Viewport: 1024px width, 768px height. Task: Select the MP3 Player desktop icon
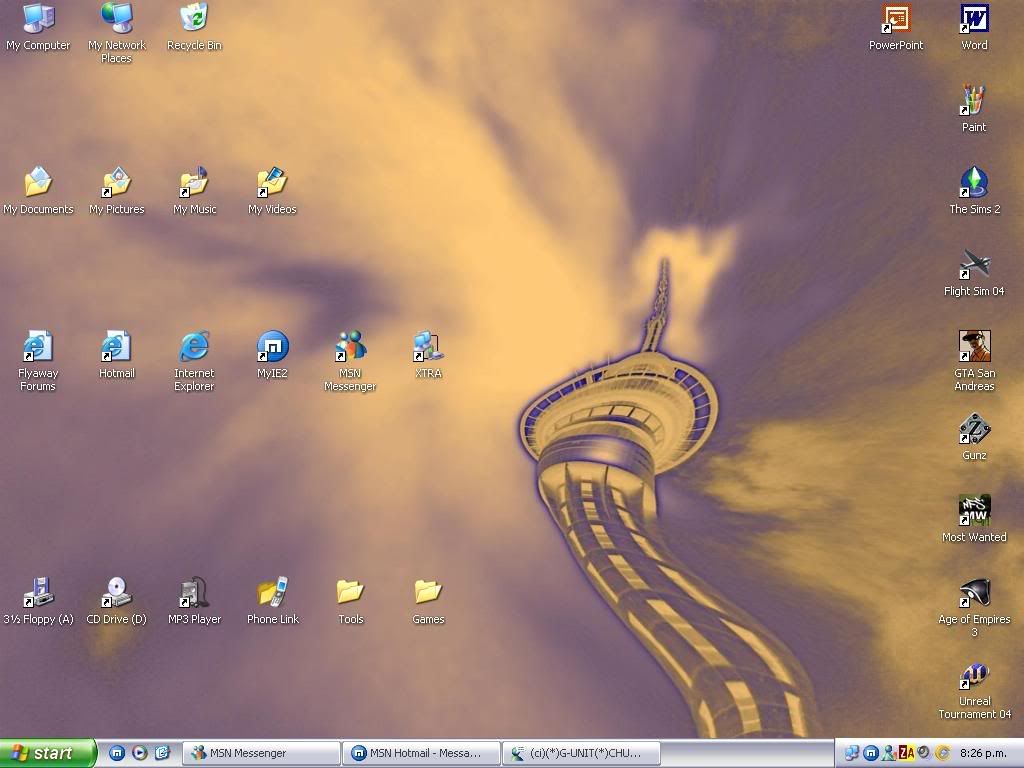194,593
